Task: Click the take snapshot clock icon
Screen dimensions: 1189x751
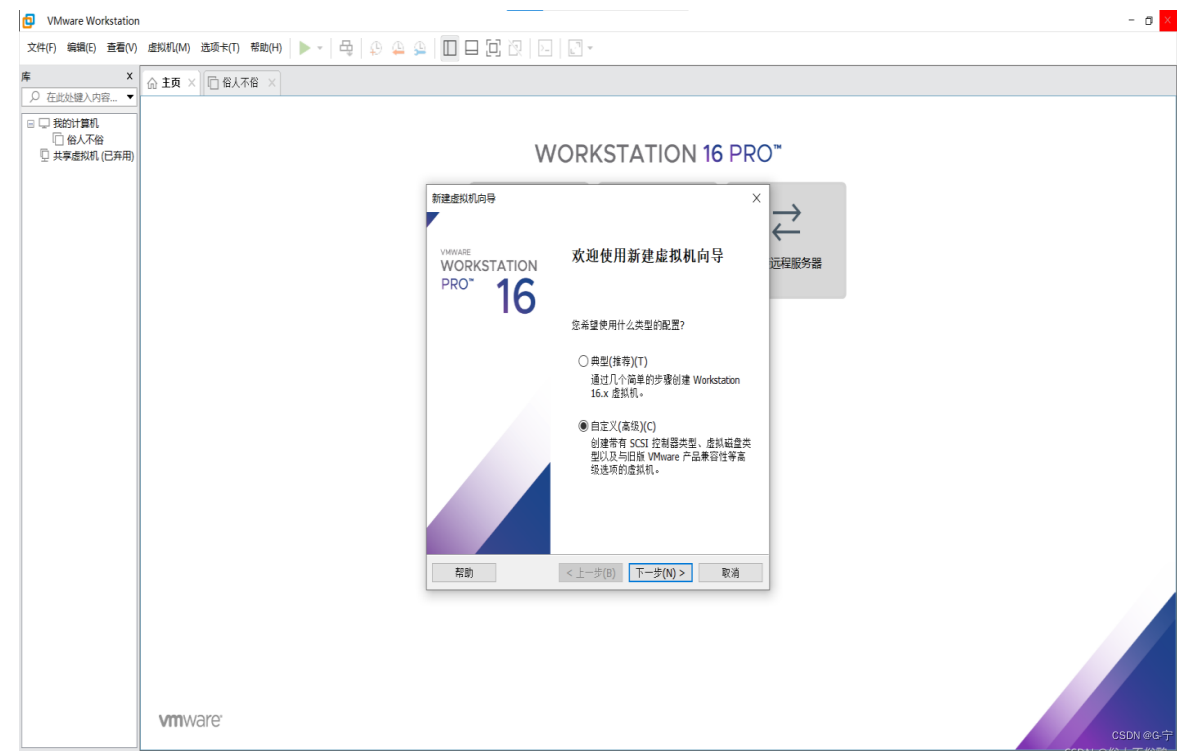Action: (375, 49)
